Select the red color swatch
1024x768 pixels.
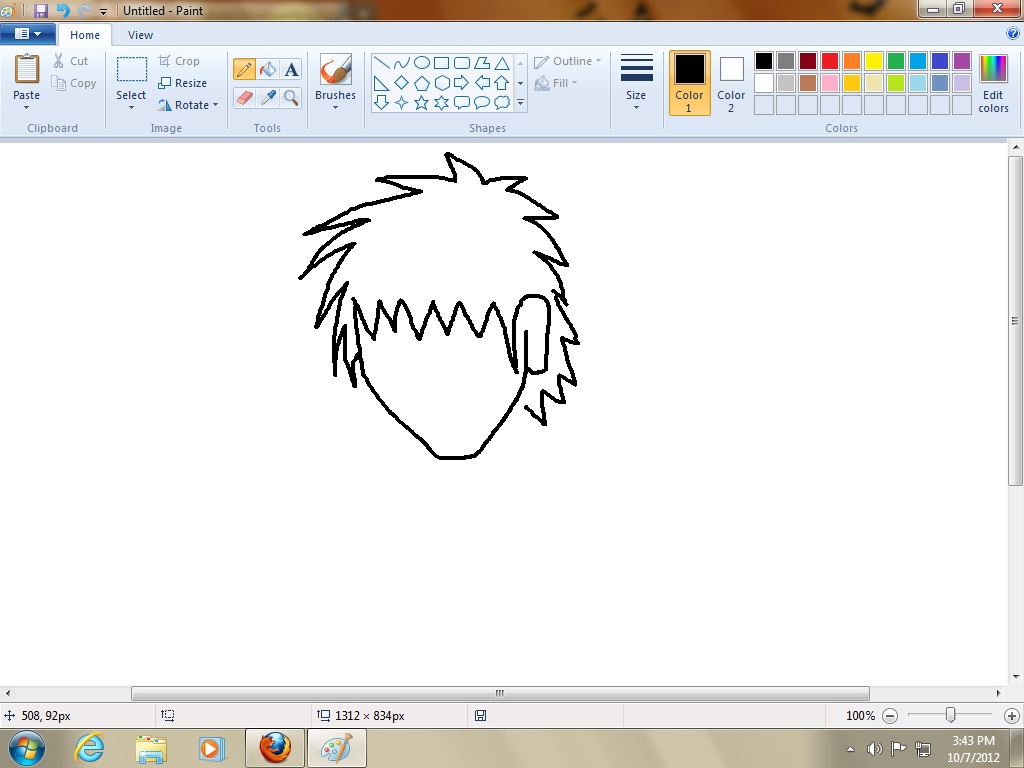[830, 60]
